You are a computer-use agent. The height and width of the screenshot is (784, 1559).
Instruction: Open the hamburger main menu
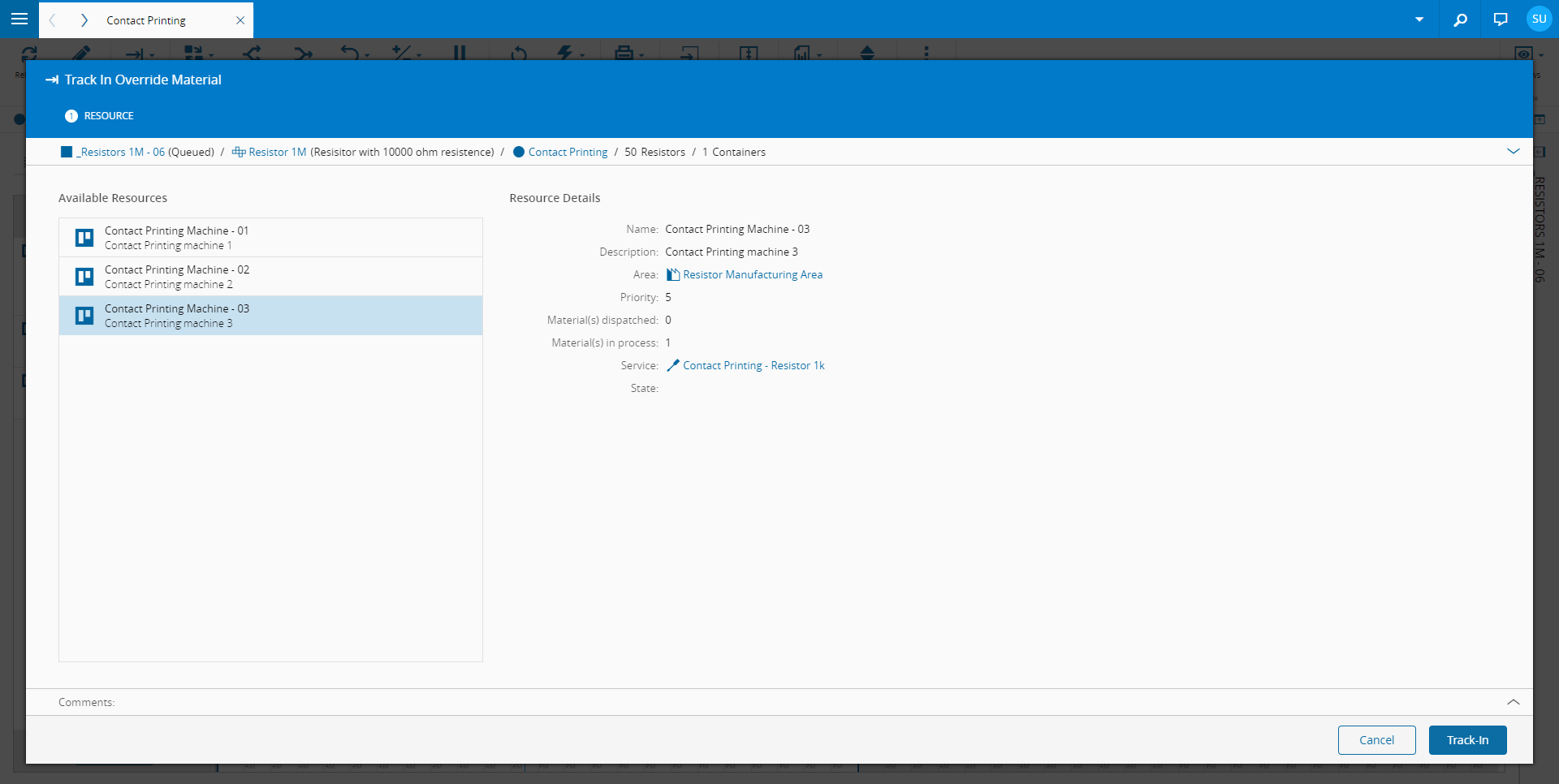click(x=19, y=19)
